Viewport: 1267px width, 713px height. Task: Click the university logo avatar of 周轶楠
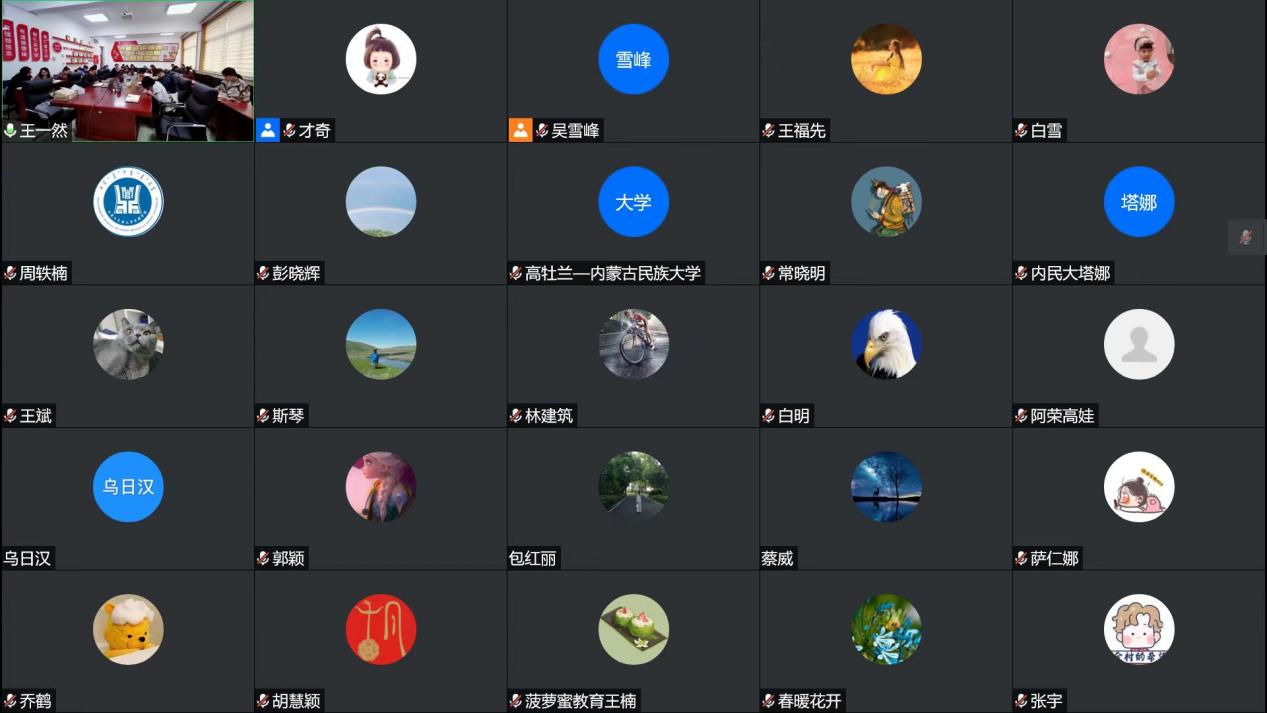[128, 202]
